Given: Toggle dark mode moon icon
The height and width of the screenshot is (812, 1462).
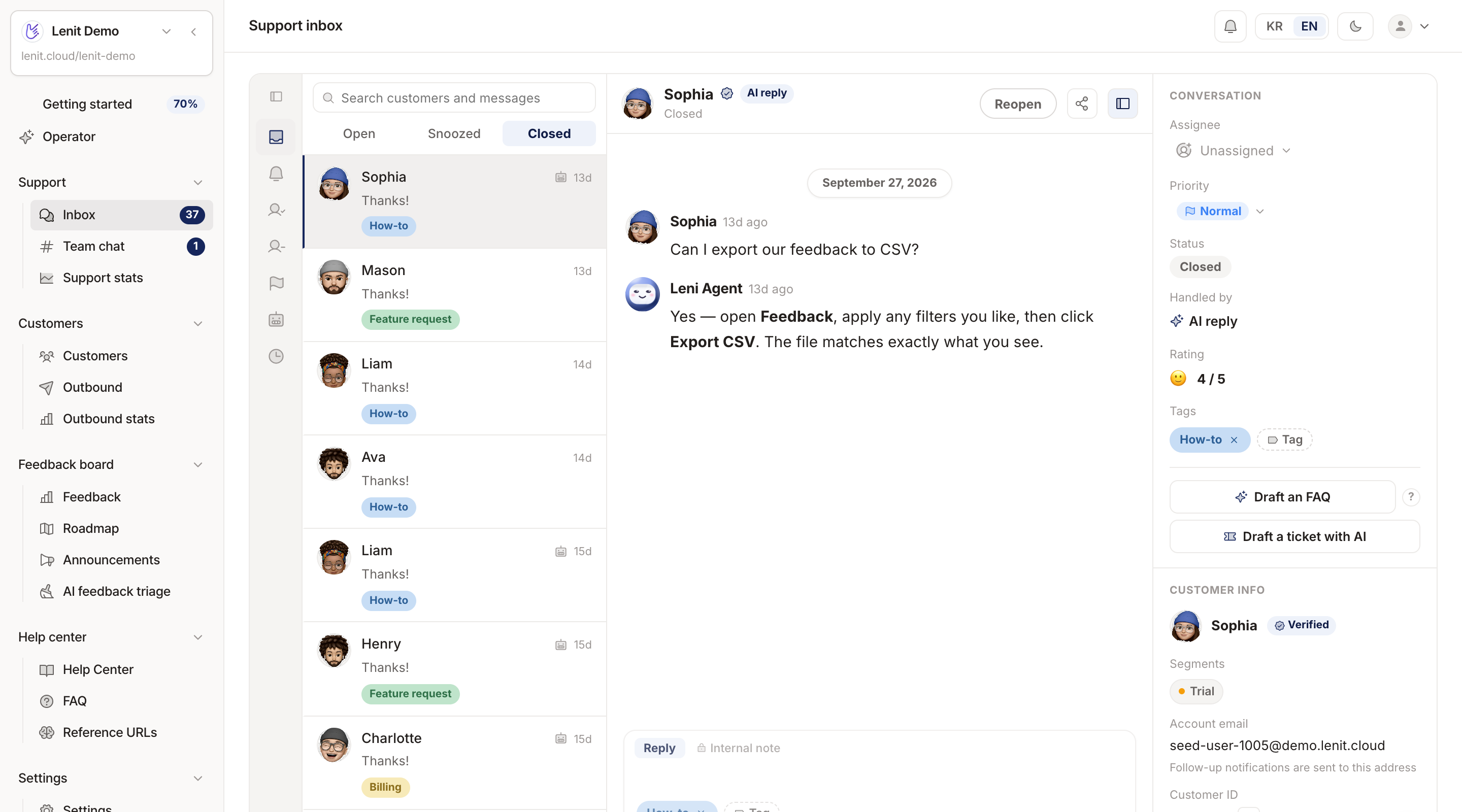Looking at the screenshot, I should coord(1355,26).
